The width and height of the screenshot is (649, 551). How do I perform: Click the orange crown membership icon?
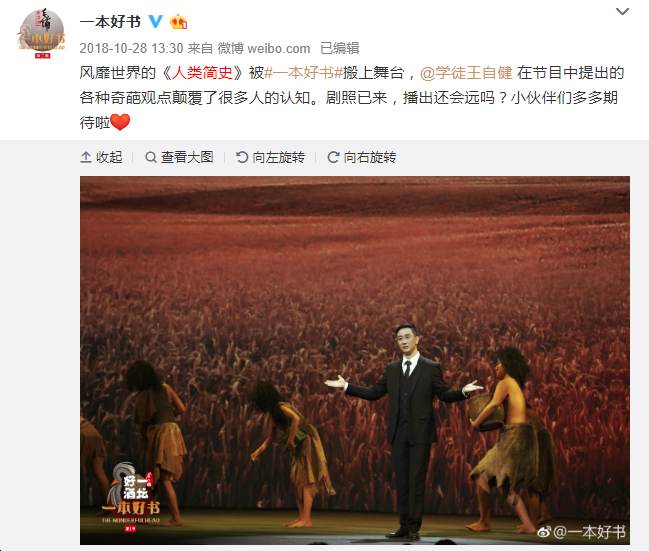point(178,21)
